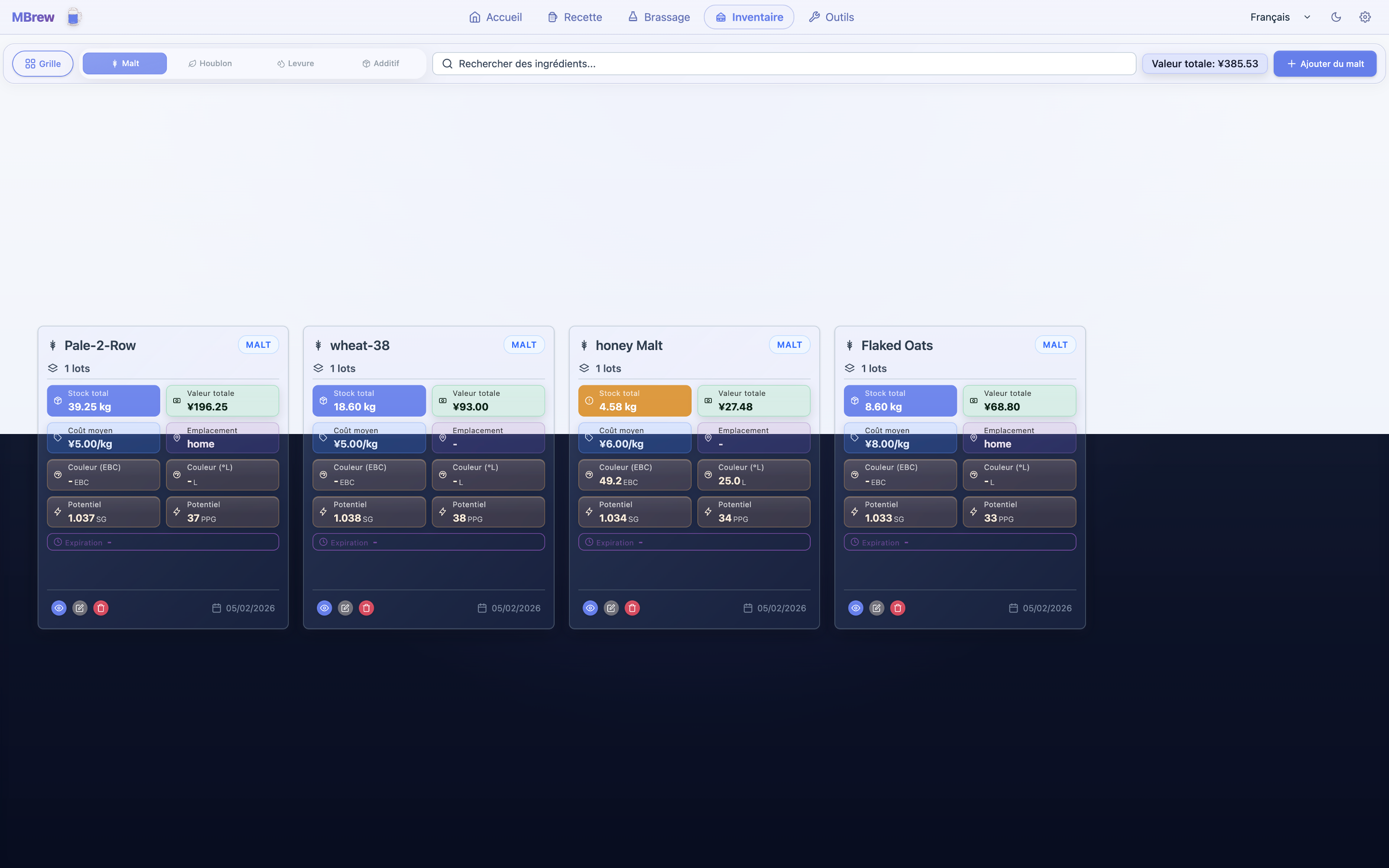Viewport: 1389px width, 868px height.
Task: Click the Ajouter du malt button
Action: 1325,64
